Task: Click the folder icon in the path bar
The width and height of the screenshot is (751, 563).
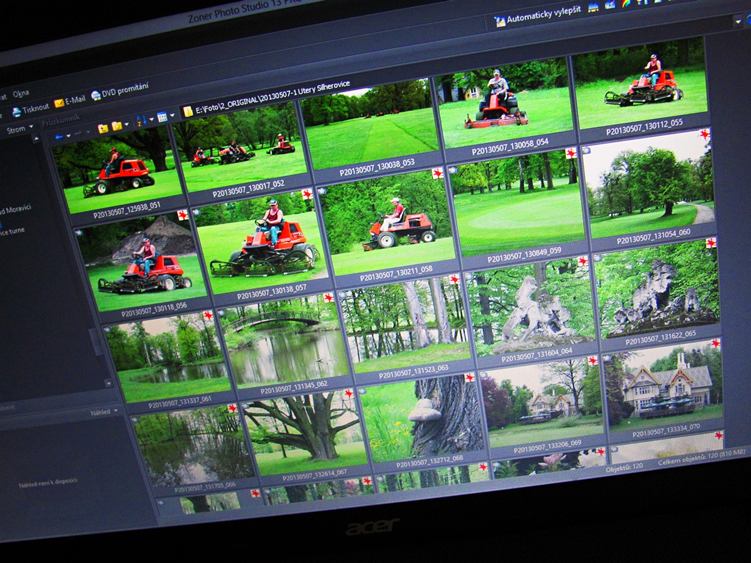Action: (x=188, y=112)
